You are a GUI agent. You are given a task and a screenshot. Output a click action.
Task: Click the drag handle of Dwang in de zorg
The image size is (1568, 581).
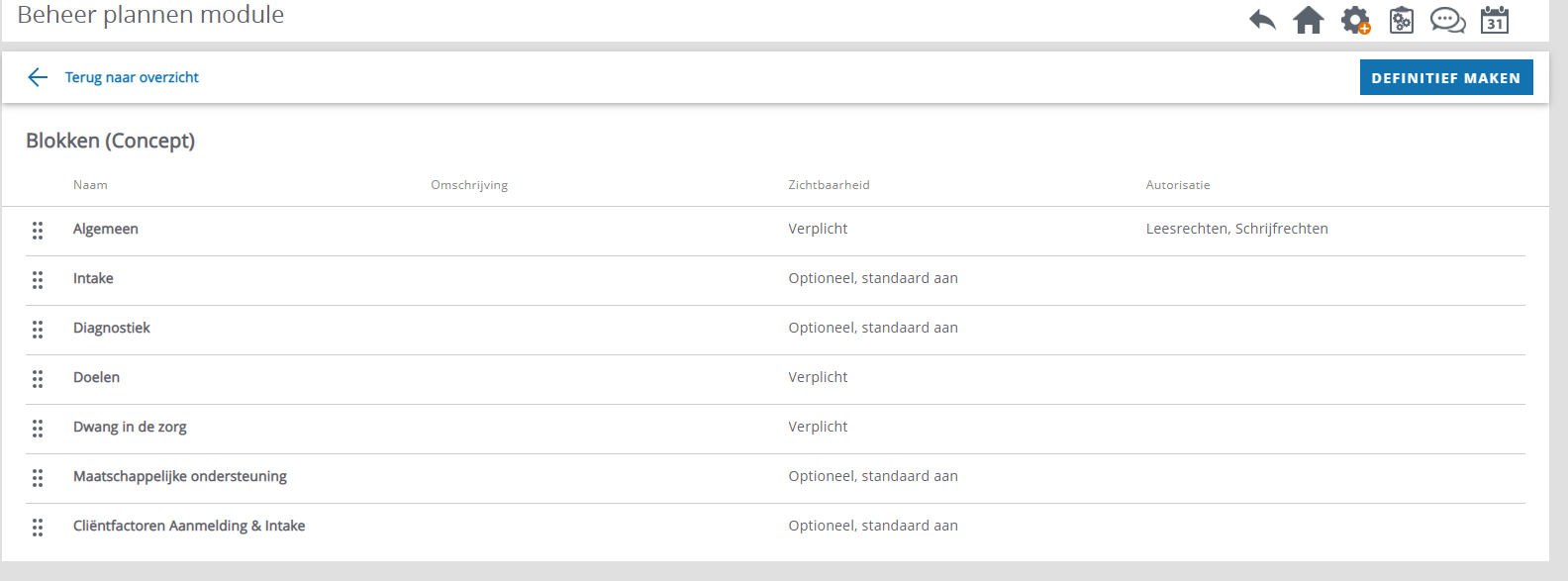pyautogui.click(x=38, y=429)
